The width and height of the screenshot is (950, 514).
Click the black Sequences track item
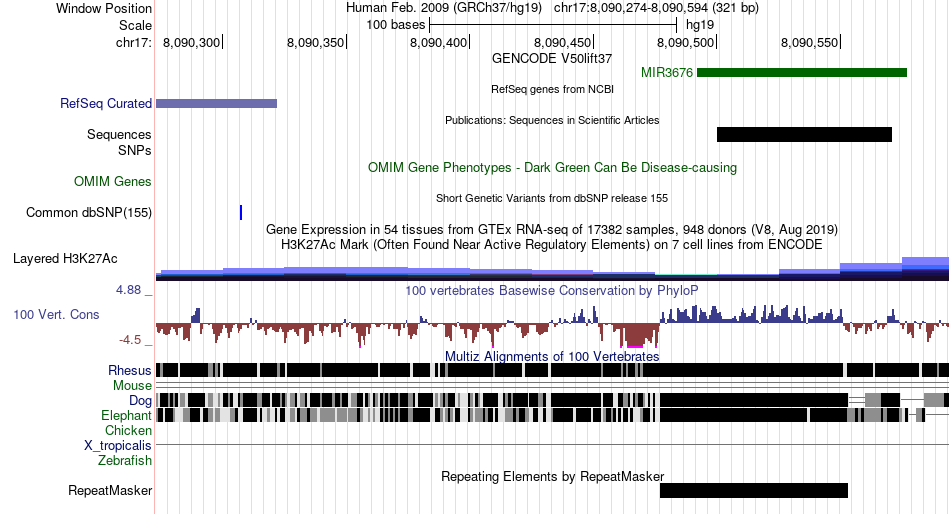click(804, 135)
